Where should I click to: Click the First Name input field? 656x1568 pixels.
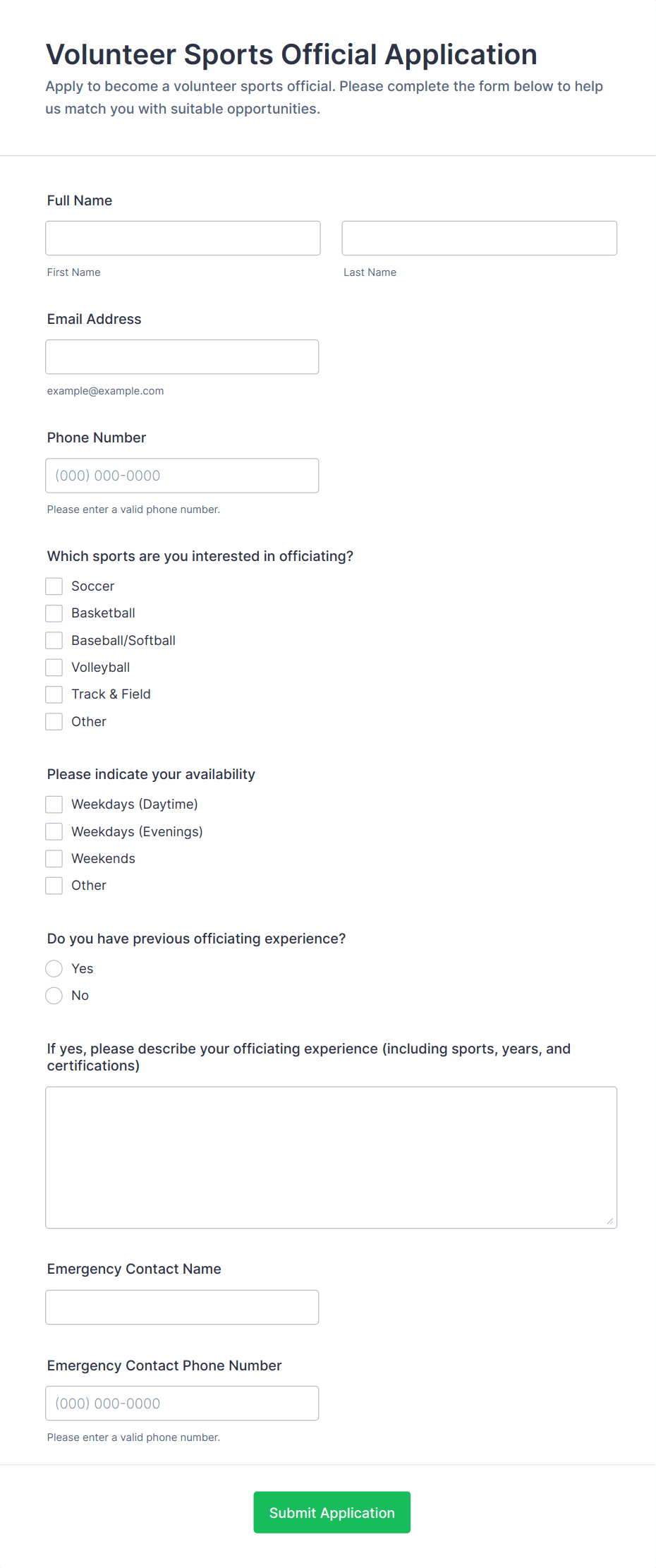(x=182, y=238)
